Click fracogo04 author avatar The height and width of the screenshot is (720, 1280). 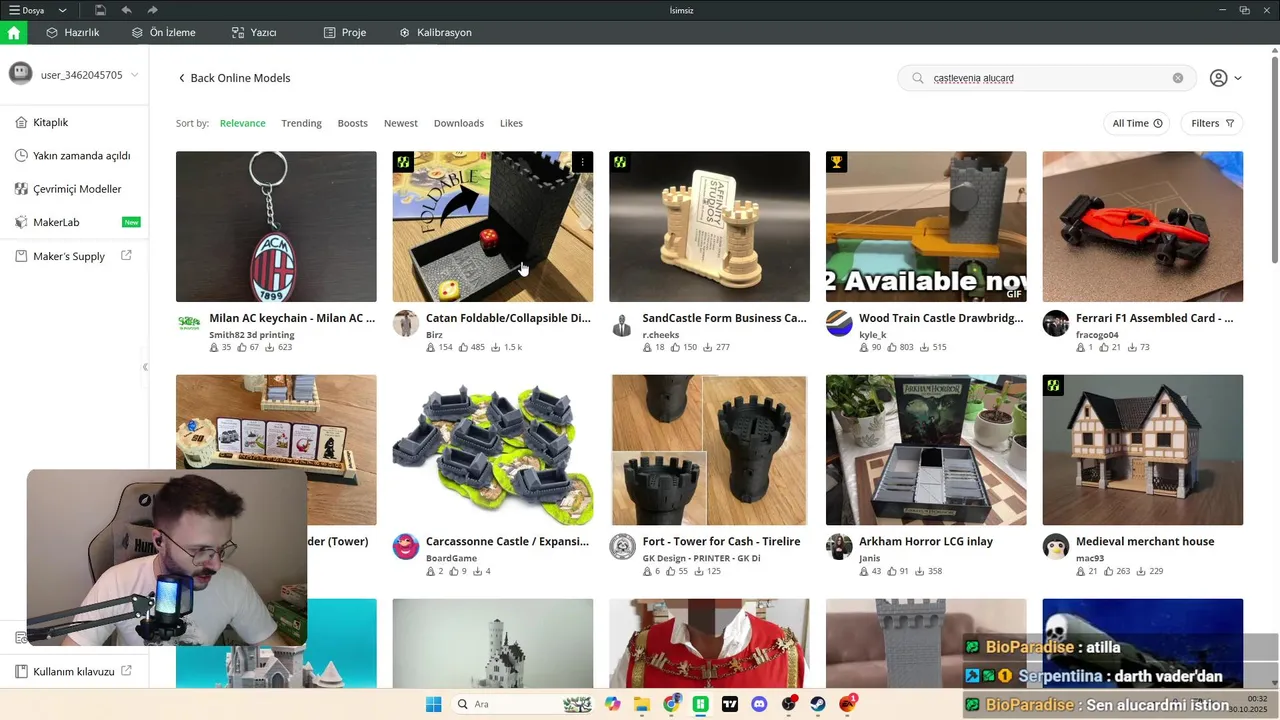tap(1056, 323)
